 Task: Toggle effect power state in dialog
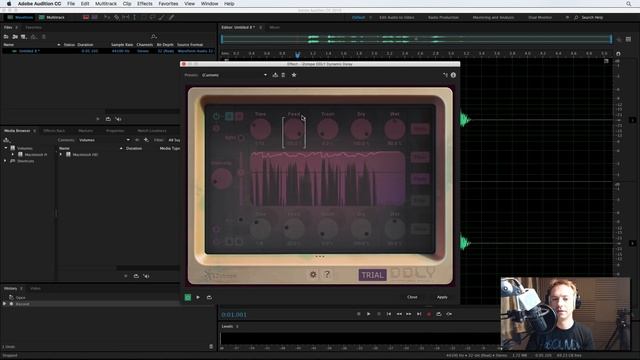click(x=188, y=298)
